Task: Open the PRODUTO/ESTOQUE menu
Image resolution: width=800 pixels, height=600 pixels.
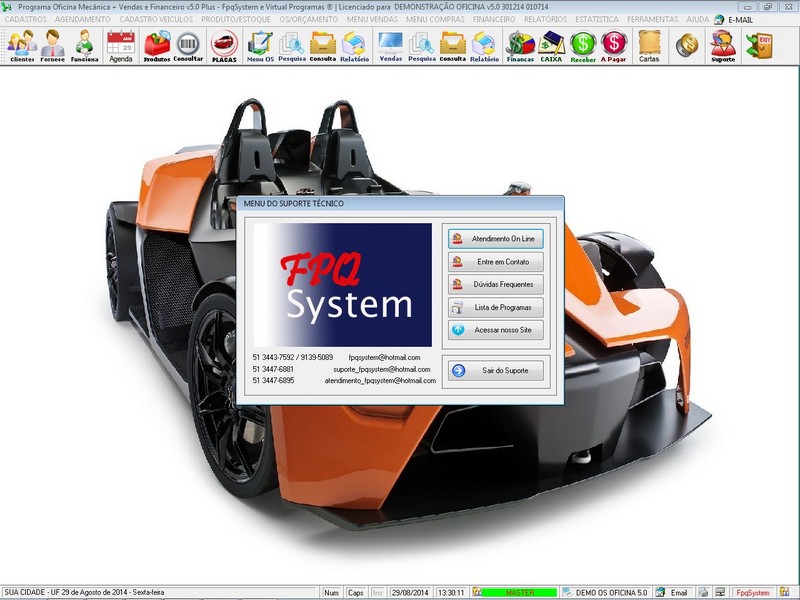Action: 236,19
